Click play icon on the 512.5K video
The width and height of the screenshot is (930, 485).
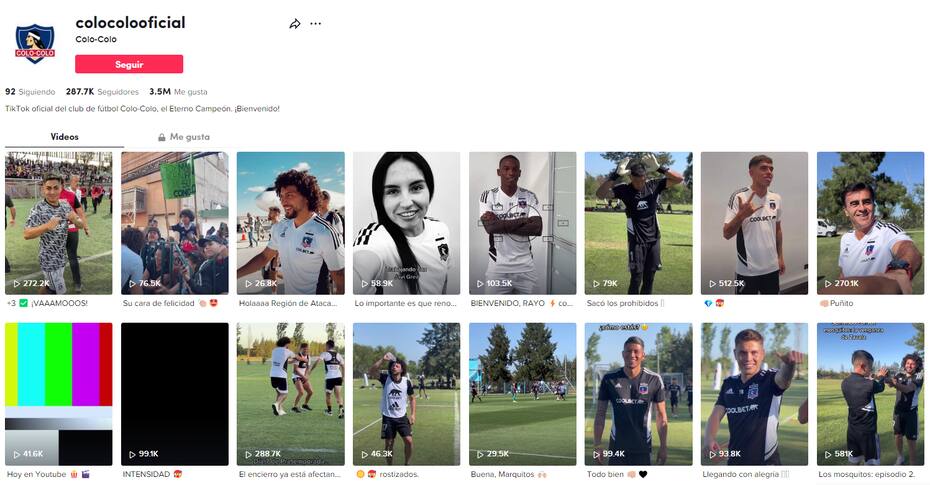(x=712, y=283)
